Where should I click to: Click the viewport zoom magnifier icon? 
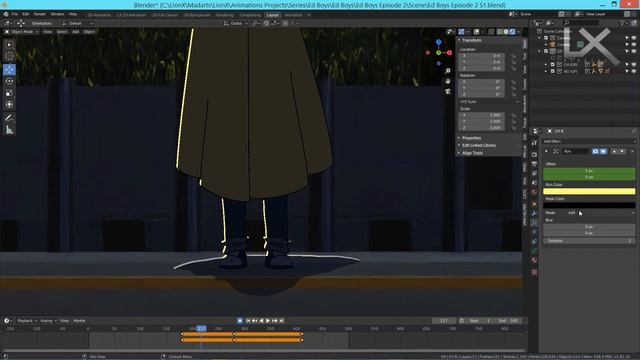pos(448,71)
